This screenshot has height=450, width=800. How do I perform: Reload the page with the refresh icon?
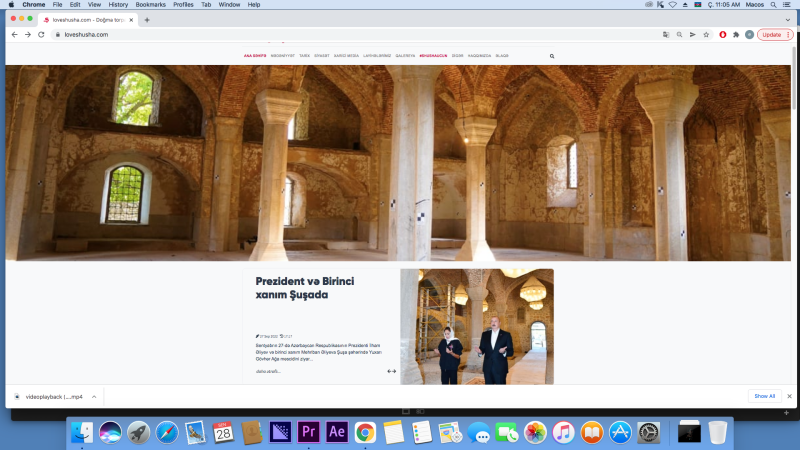click(x=41, y=34)
